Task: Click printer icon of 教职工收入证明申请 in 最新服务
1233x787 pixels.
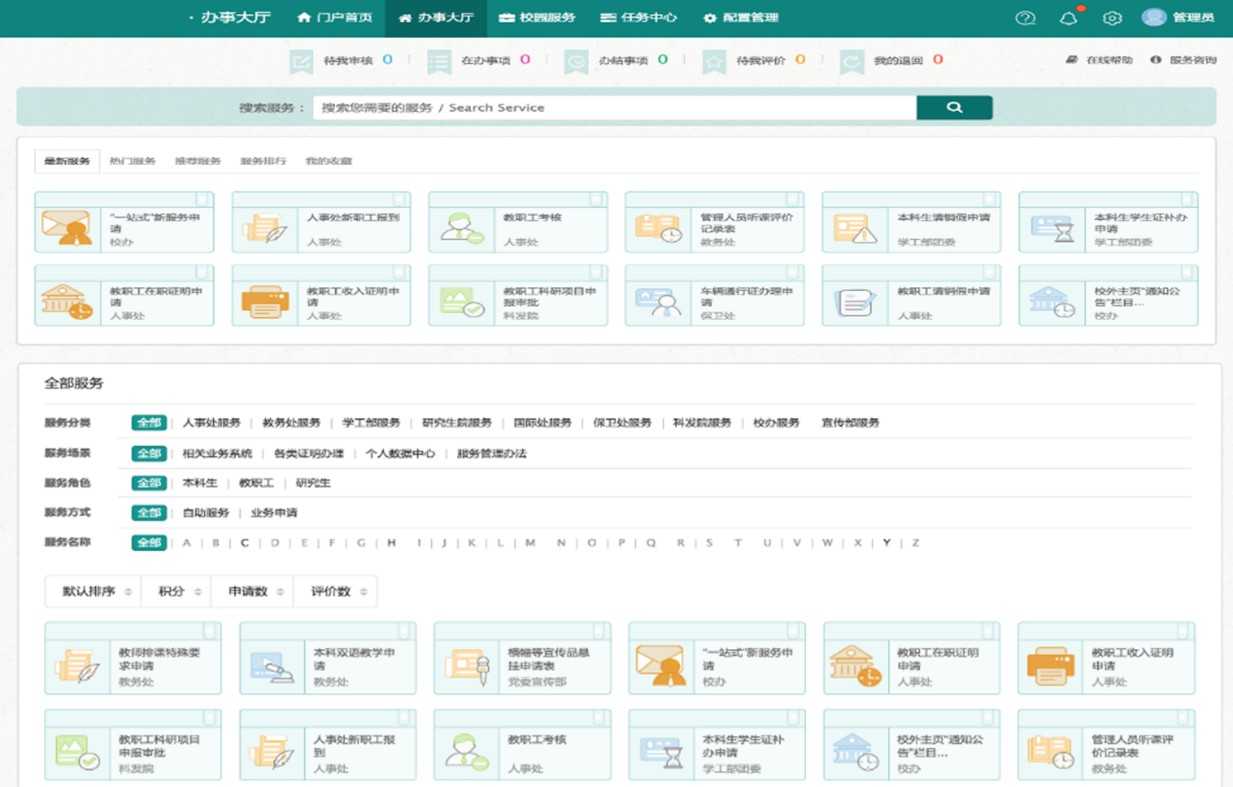Action: click(265, 302)
